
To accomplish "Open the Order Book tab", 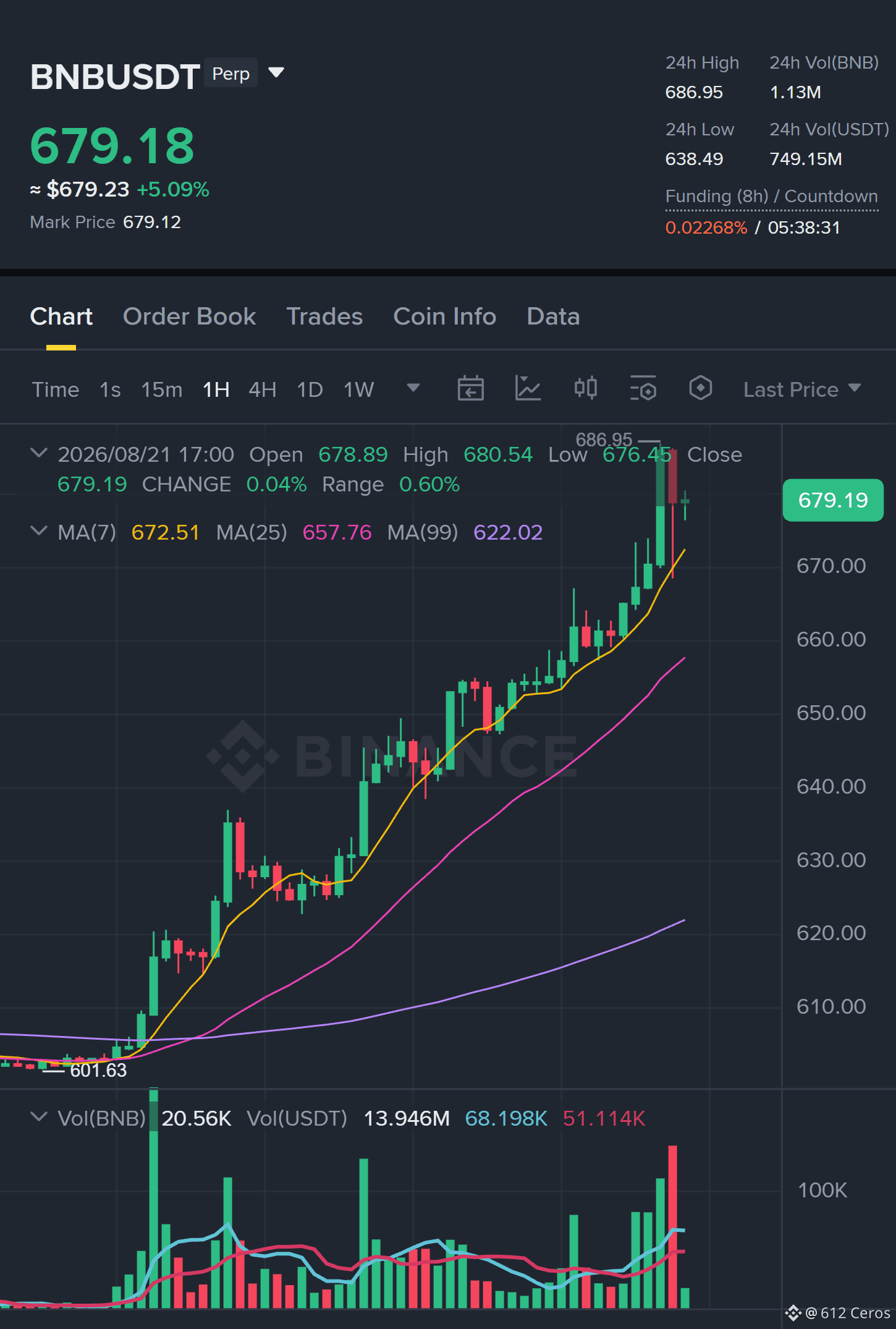I will click(189, 316).
